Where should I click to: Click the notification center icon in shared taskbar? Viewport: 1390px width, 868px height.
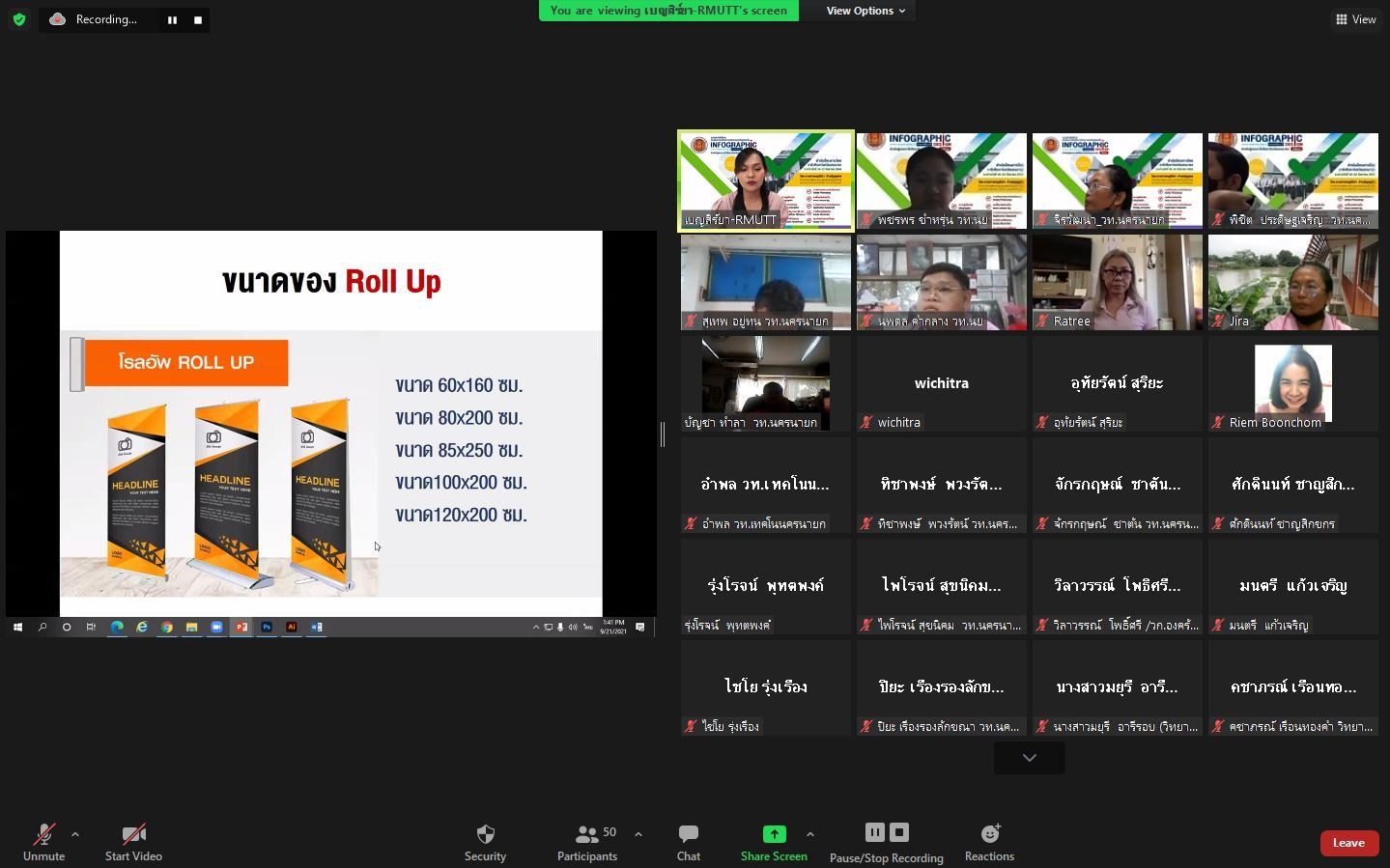(639, 628)
